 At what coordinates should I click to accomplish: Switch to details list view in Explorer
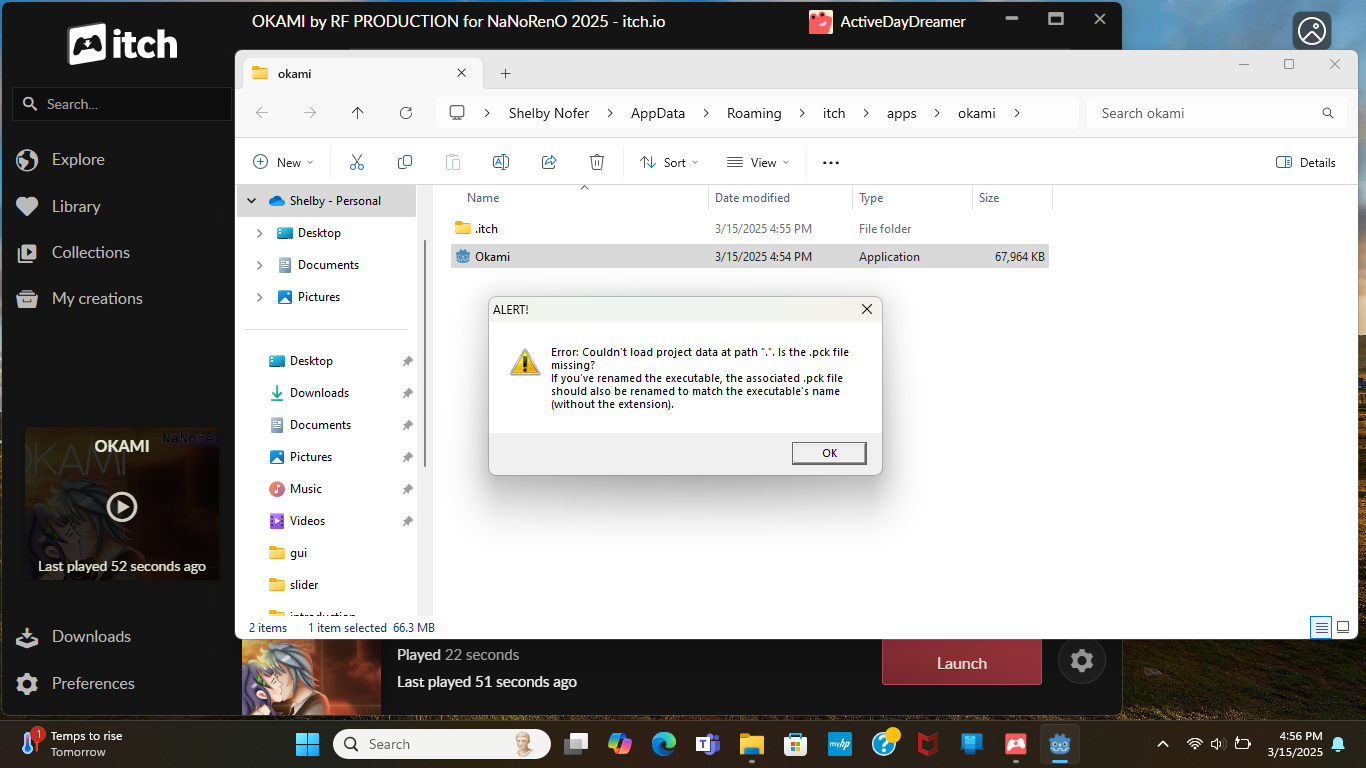1322,627
